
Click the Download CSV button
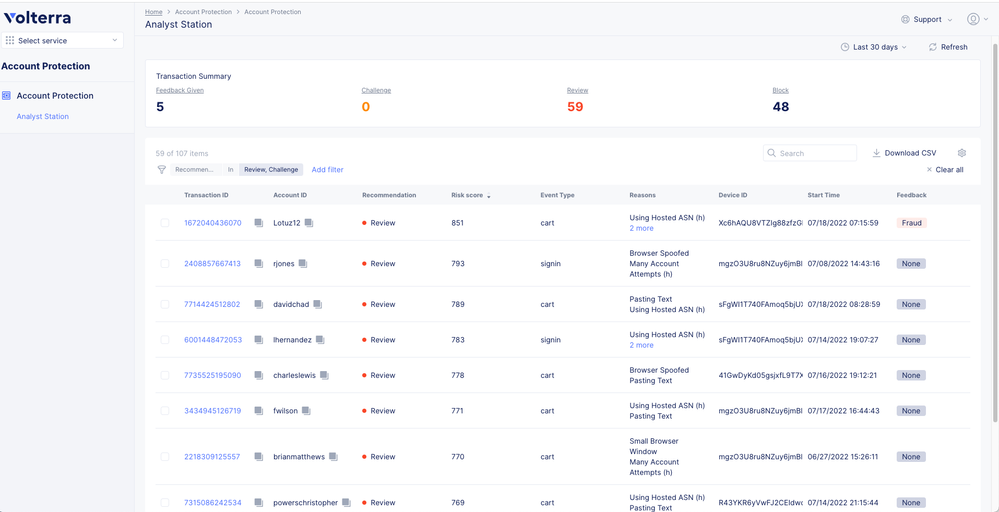(904, 153)
